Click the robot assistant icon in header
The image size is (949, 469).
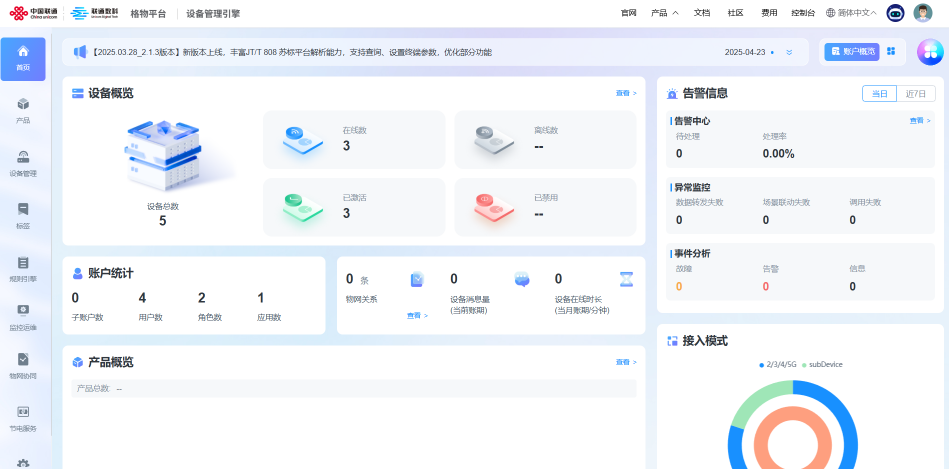[895, 13]
